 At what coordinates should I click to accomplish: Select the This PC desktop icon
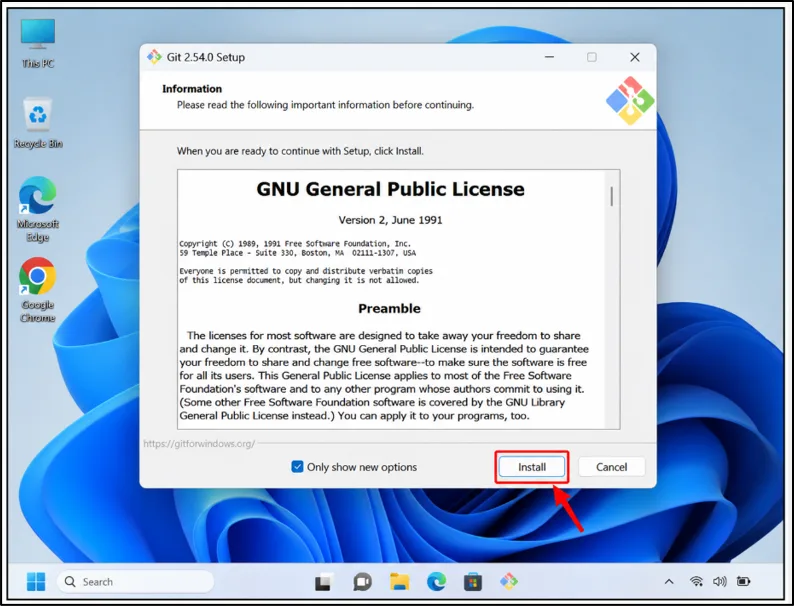coord(38,44)
